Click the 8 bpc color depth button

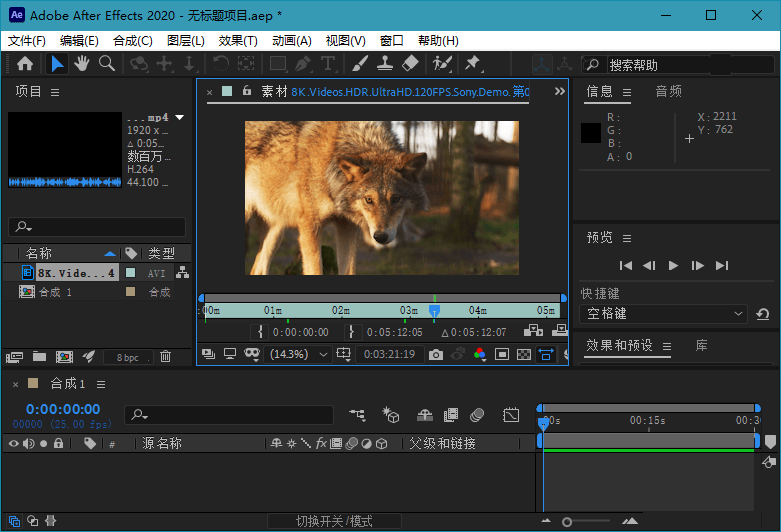click(x=127, y=357)
